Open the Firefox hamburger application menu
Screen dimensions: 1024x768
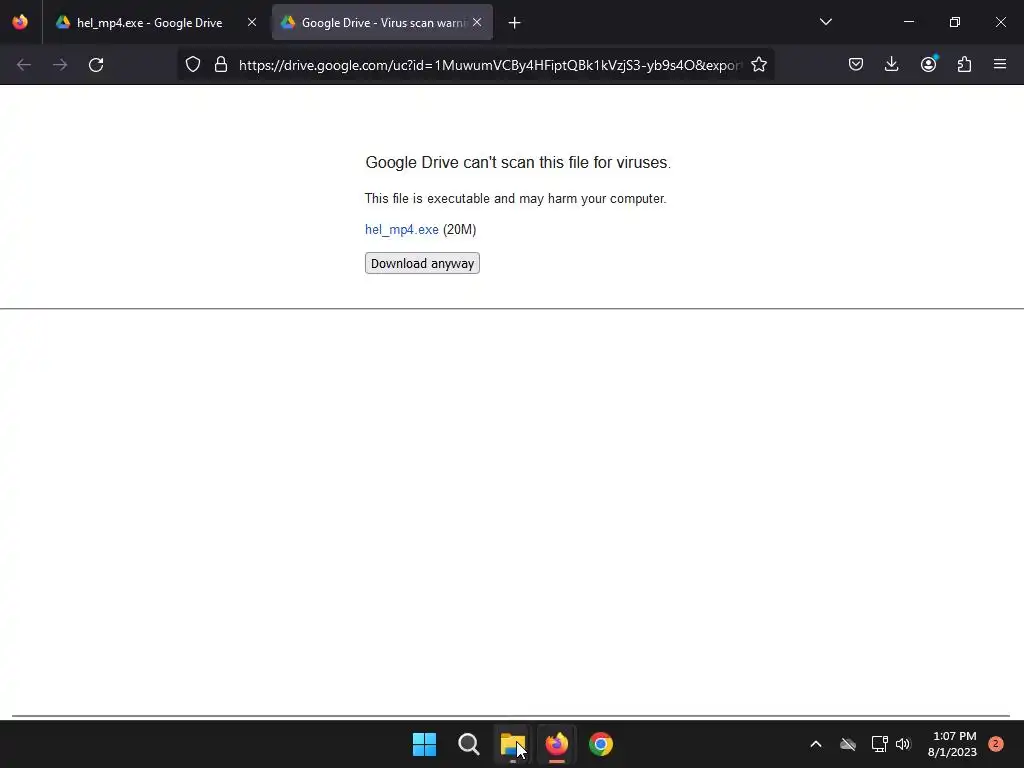(x=1000, y=64)
